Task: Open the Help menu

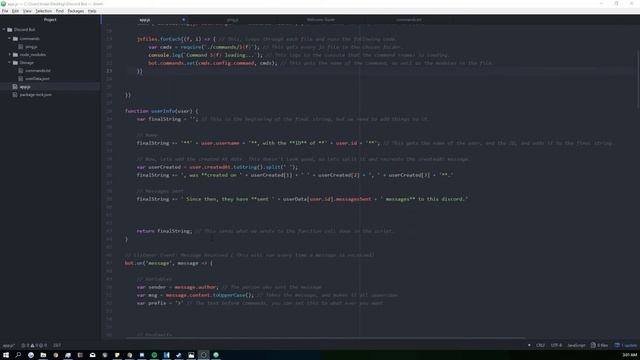Action: tap(92, 11)
